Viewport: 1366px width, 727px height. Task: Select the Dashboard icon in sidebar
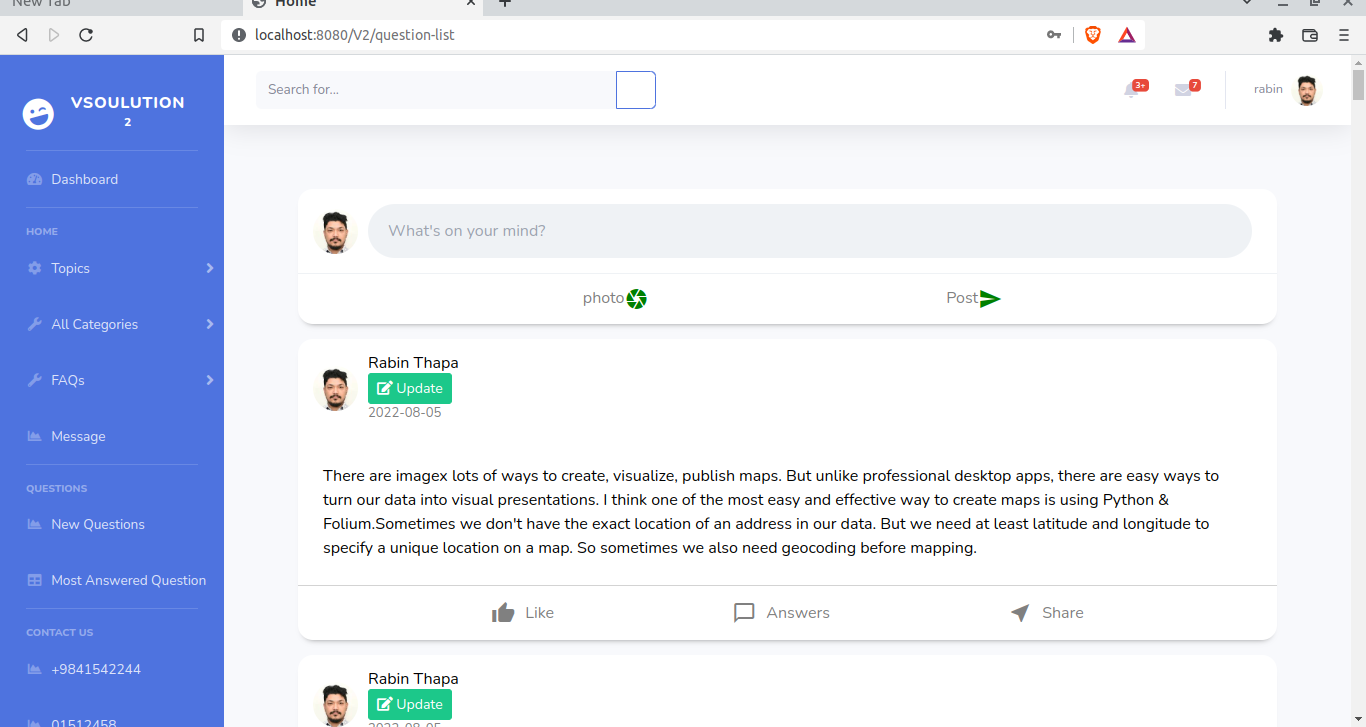click(34, 179)
